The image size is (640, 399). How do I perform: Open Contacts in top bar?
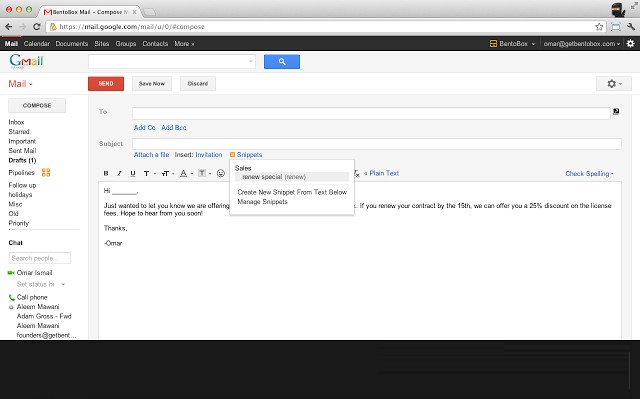(155, 44)
